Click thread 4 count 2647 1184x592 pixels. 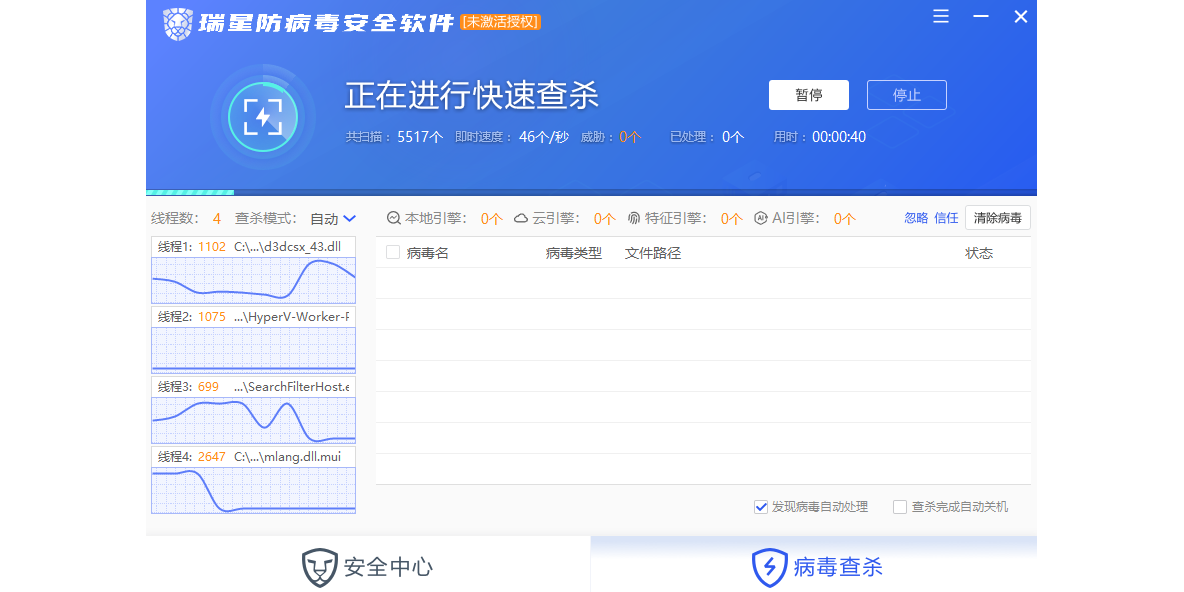click(x=212, y=457)
